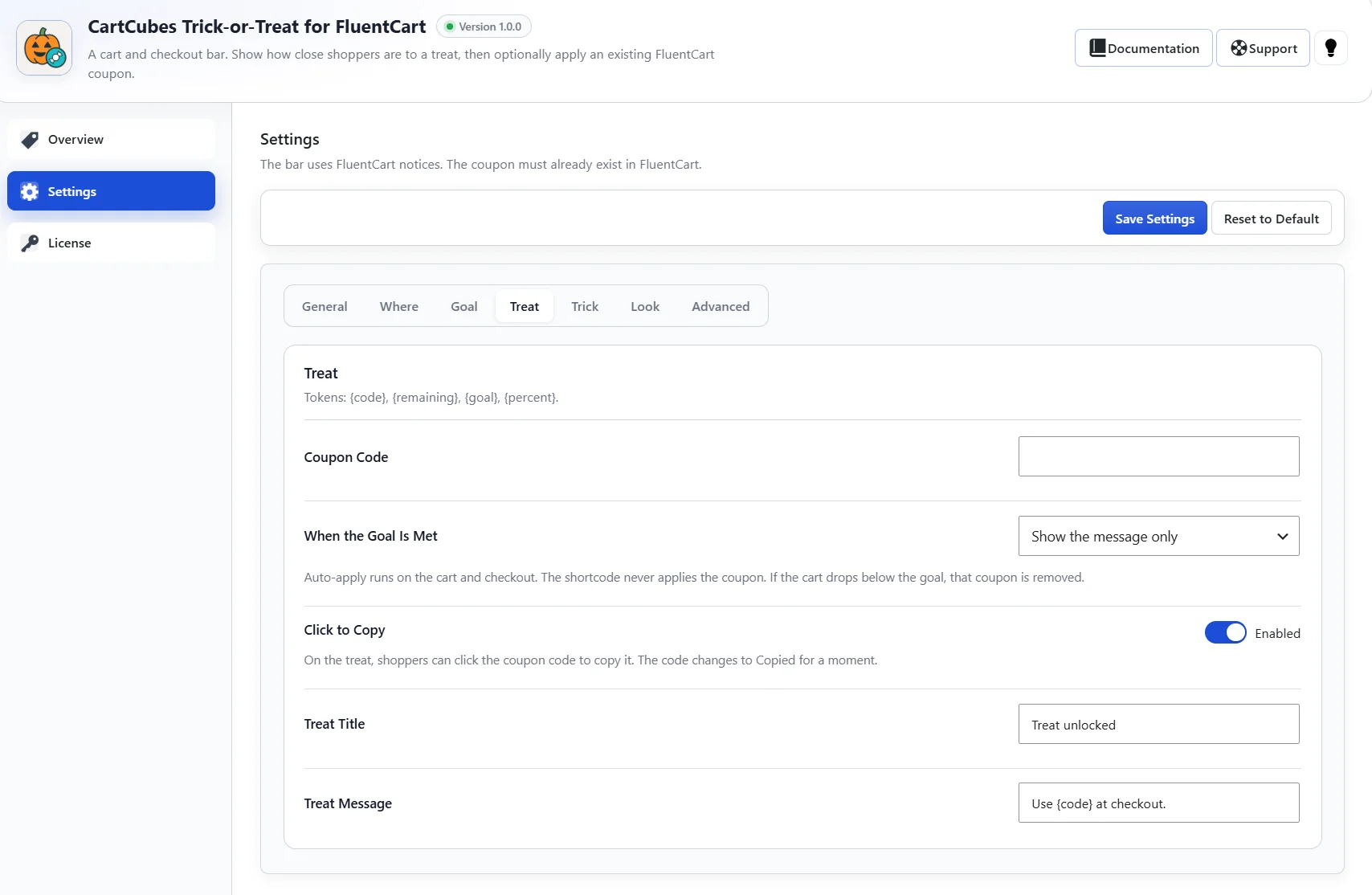Image resolution: width=1372 pixels, height=895 pixels.
Task: Click the "Enabled" label text
Action: pyautogui.click(x=1277, y=633)
